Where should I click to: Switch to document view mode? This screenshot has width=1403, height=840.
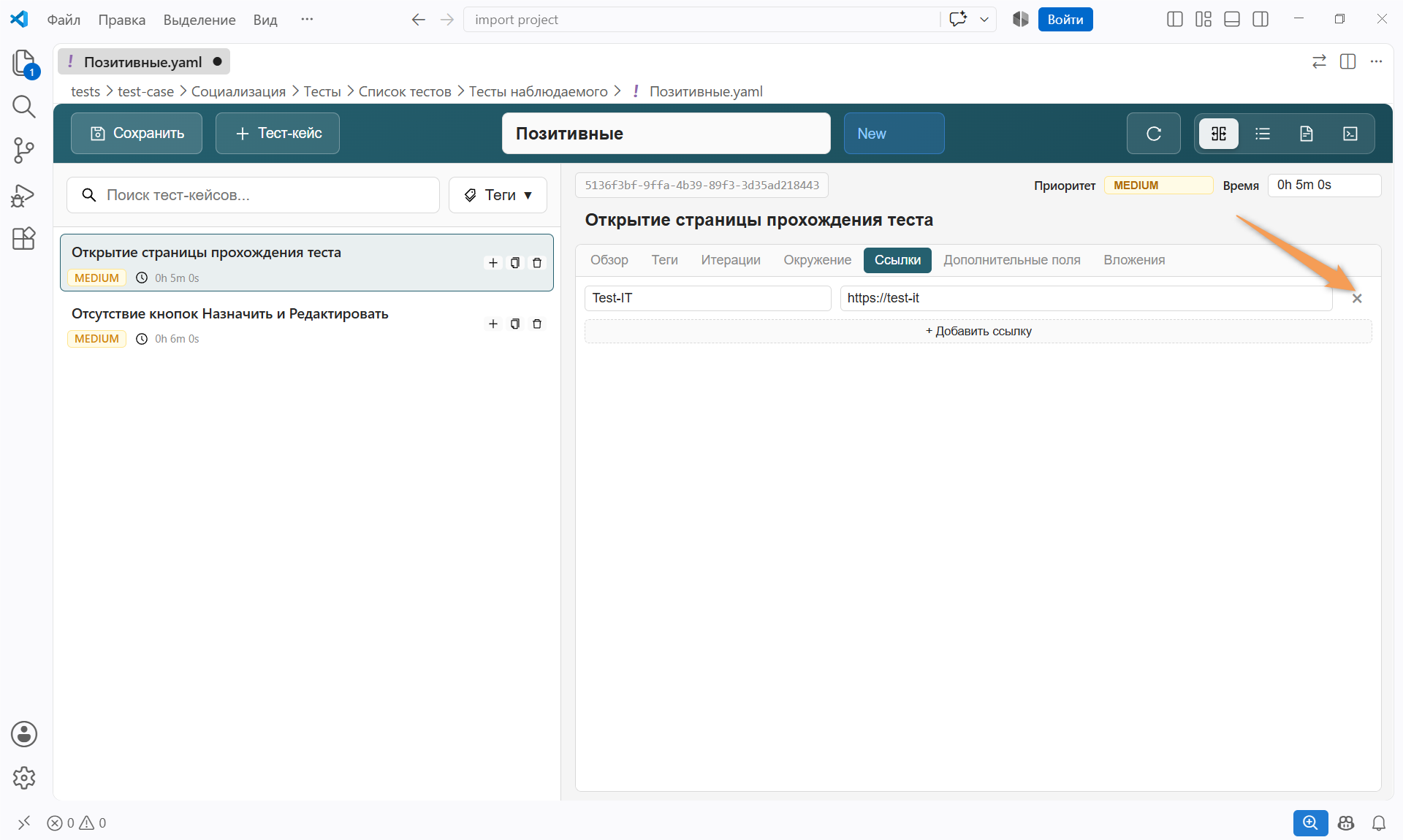[1307, 134]
